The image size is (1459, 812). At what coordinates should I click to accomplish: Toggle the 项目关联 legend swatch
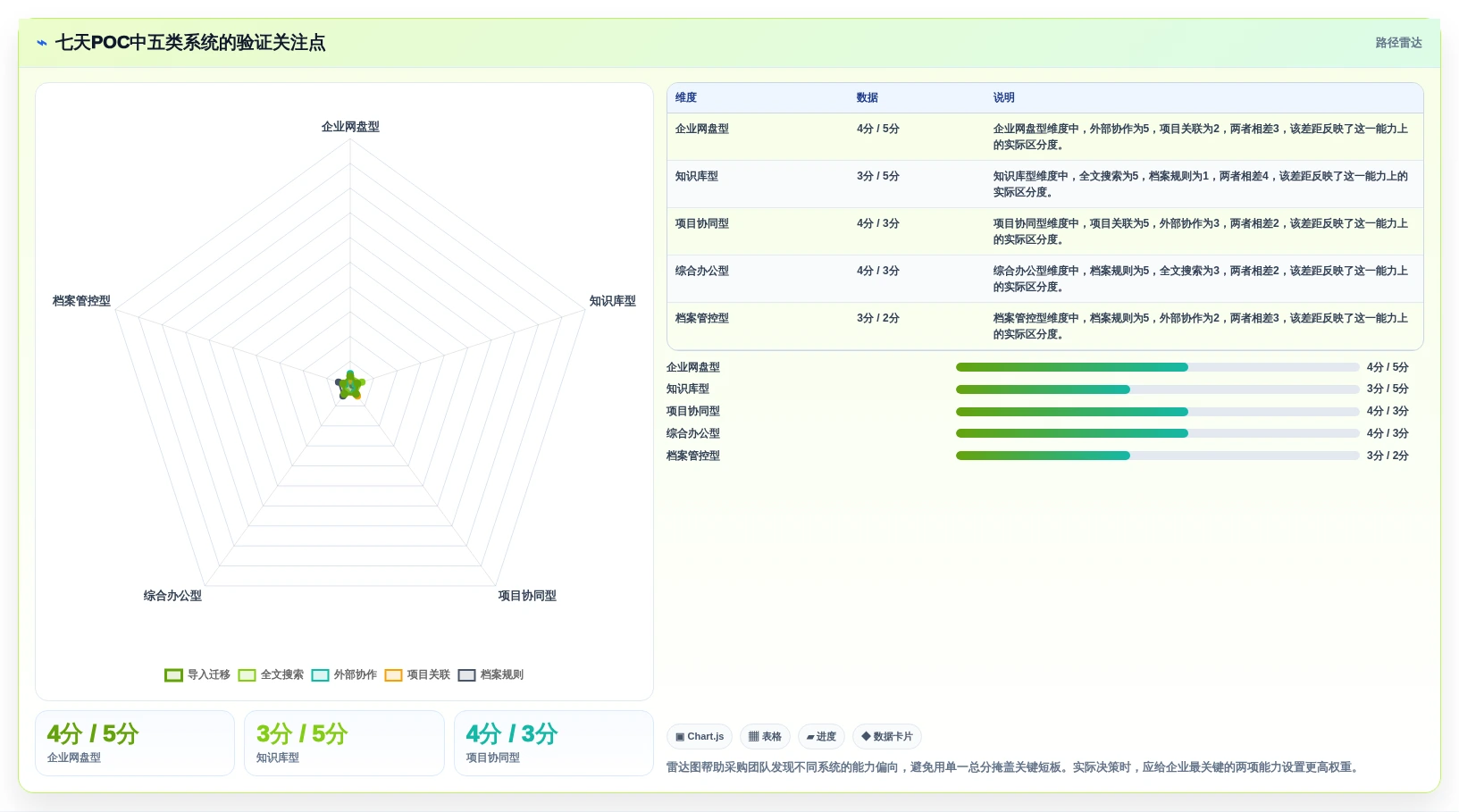point(393,675)
